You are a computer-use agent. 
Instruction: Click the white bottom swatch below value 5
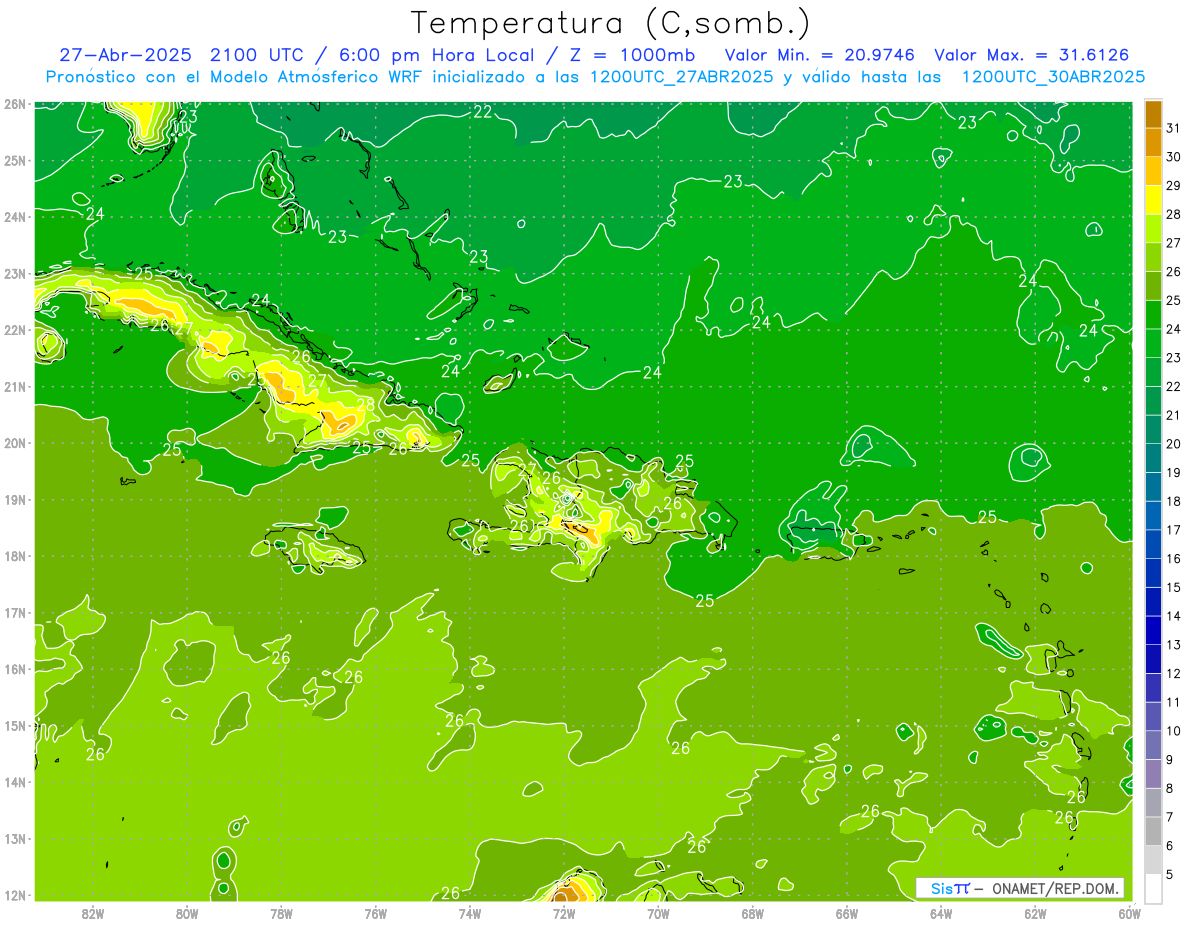(x=1153, y=888)
